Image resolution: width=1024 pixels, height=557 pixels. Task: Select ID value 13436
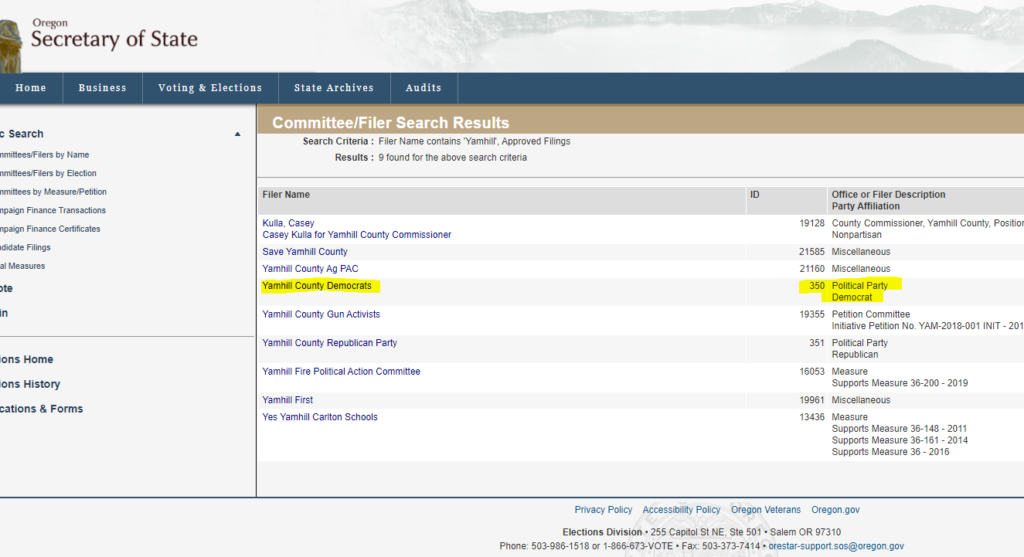point(812,417)
